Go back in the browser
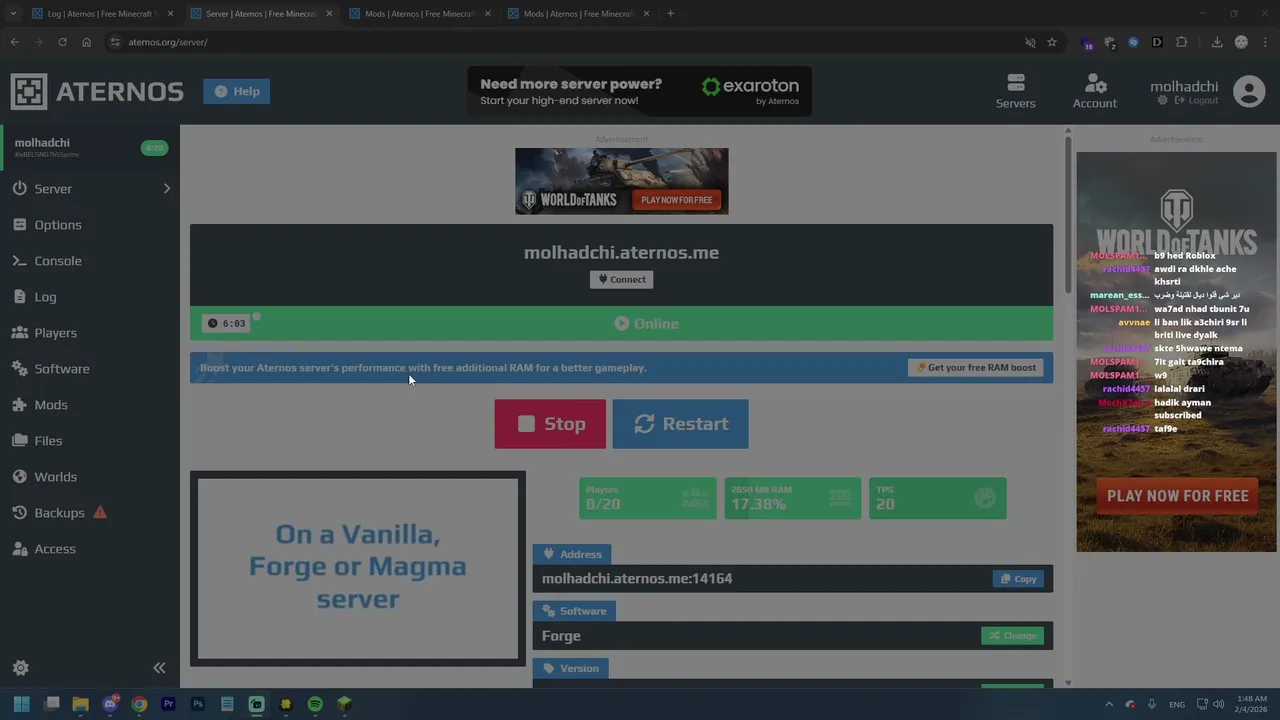Image resolution: width=1280 pixels, height=720 pixels. click(x=14, y=42)
